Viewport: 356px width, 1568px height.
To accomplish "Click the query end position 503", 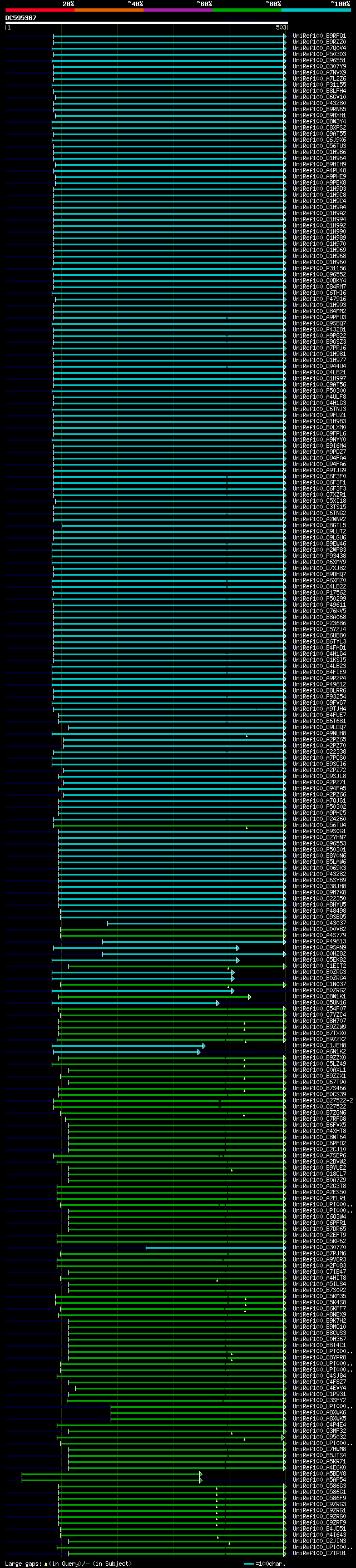I will (x=280, y=27).
